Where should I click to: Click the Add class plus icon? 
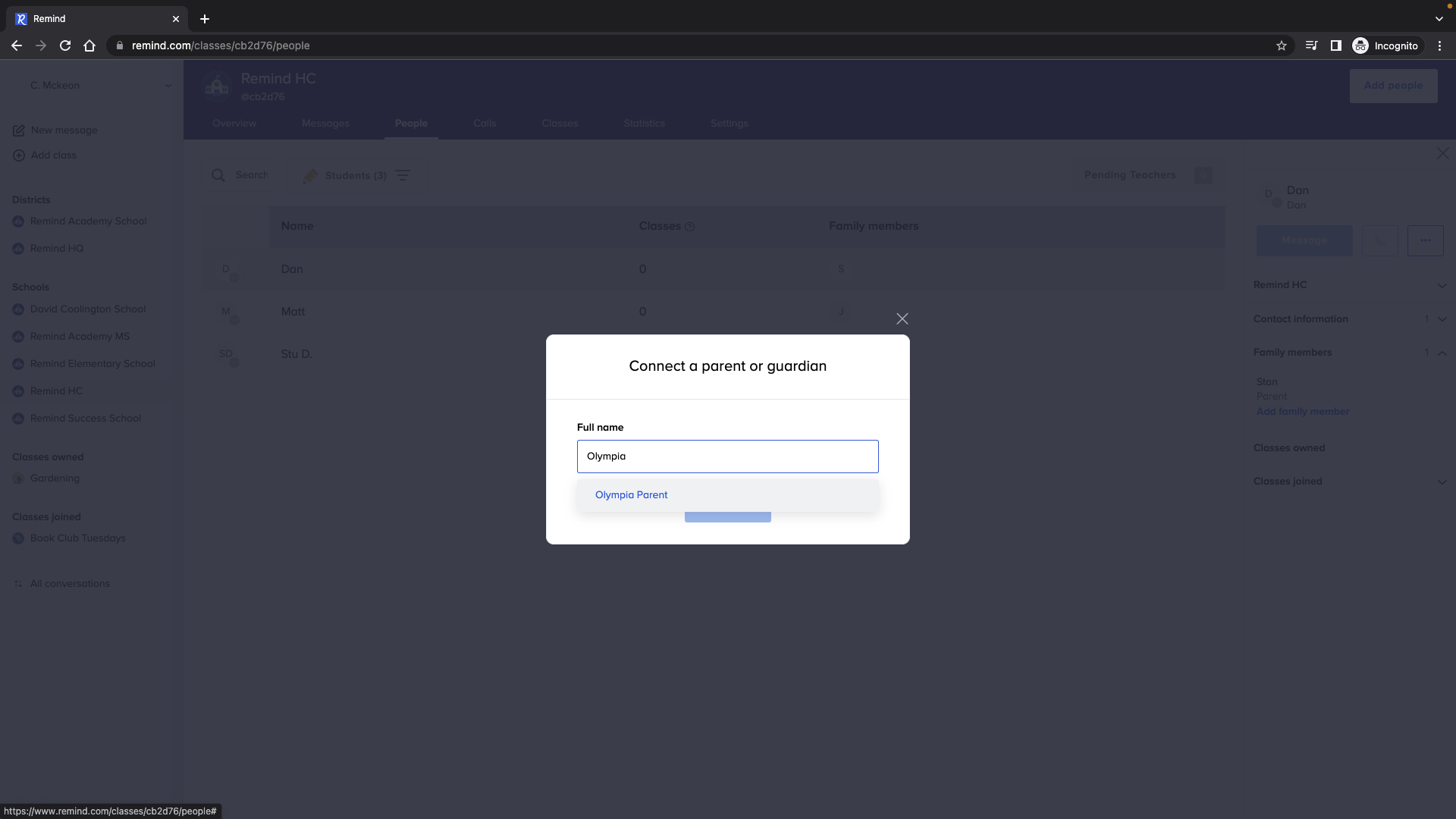pyautogui.click(x=19, y=155)
